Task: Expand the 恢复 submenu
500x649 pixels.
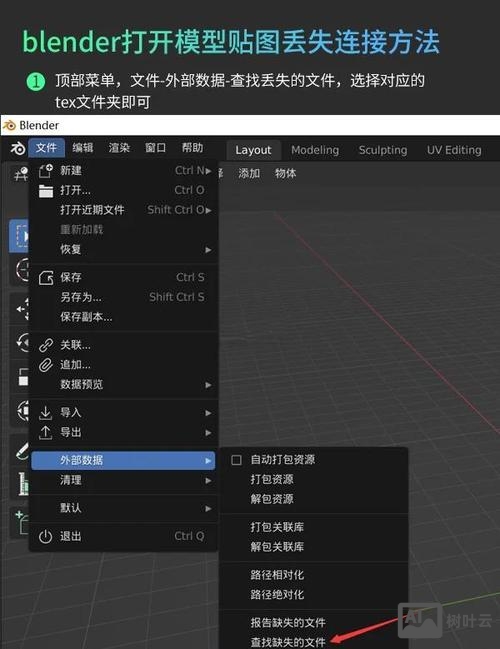Action: [124, 250]
